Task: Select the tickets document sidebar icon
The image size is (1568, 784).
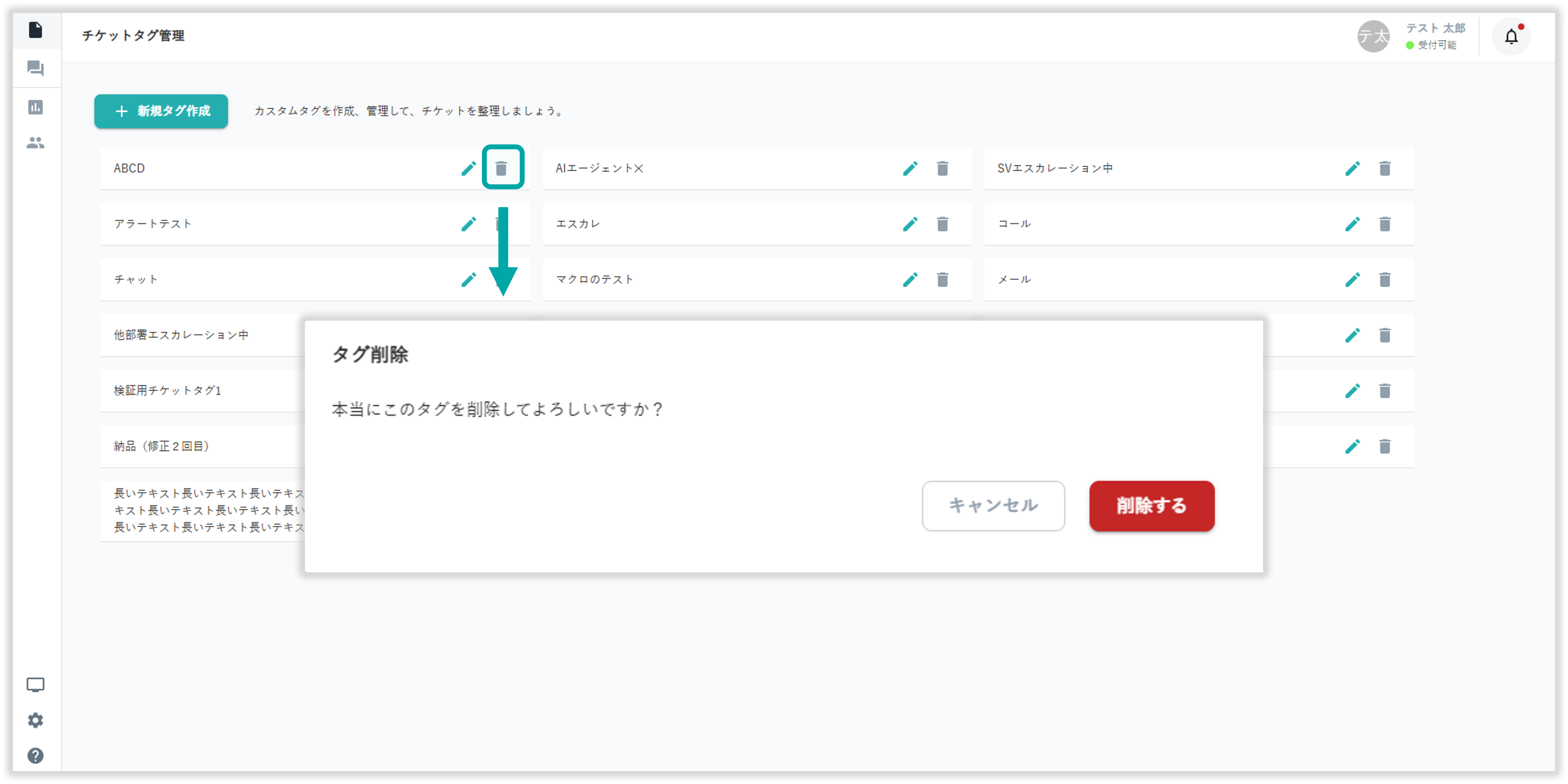Action: pos(35,29)
